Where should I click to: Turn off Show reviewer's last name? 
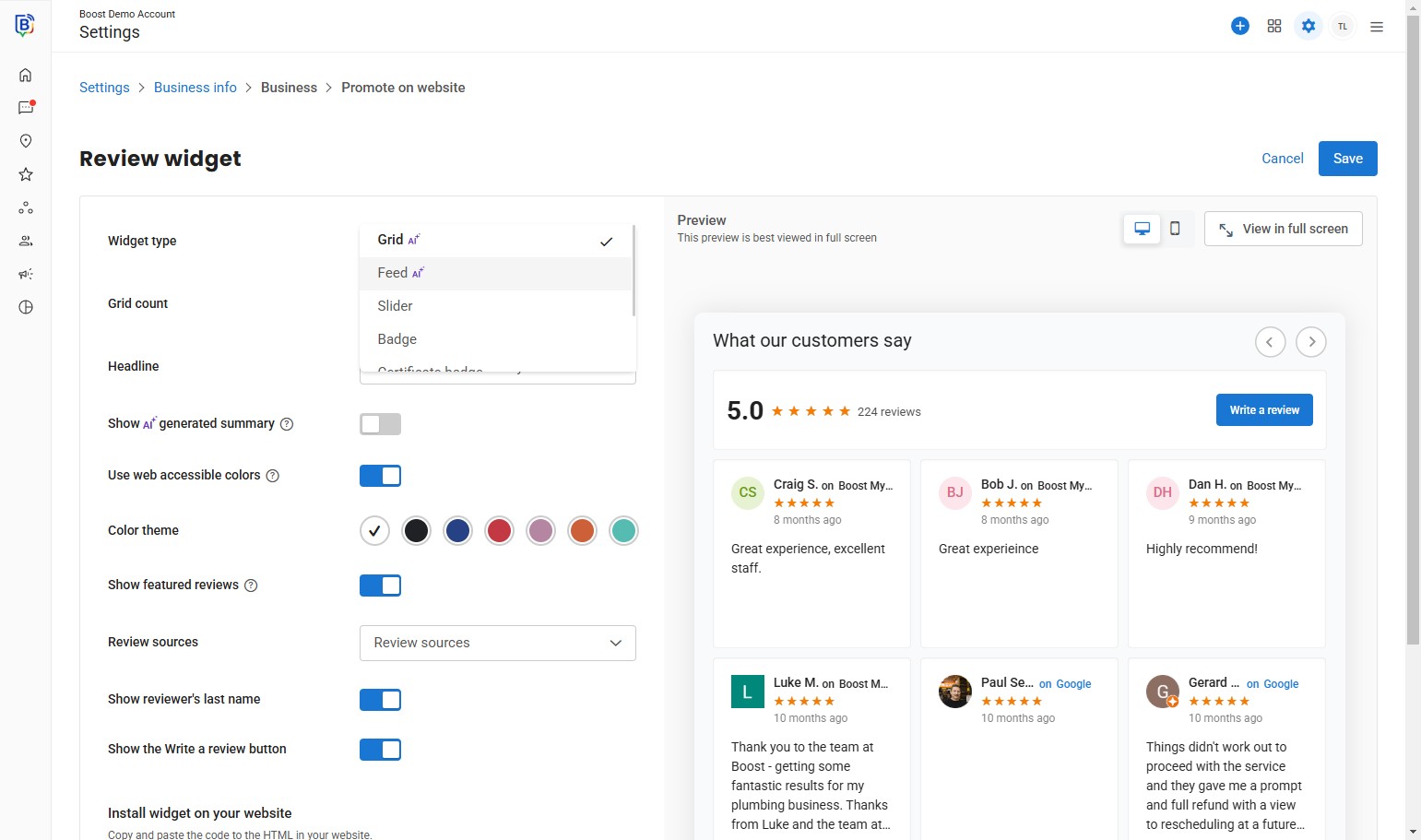click(380, 700)
